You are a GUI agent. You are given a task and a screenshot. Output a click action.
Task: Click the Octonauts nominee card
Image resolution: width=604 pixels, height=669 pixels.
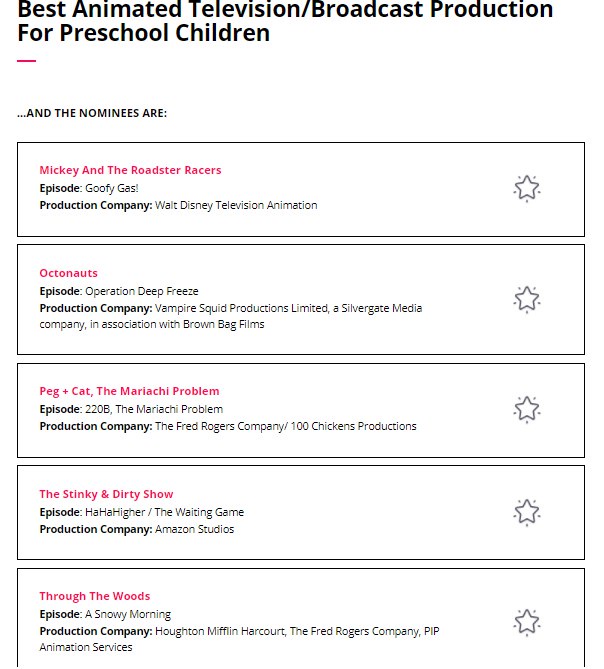301,300
